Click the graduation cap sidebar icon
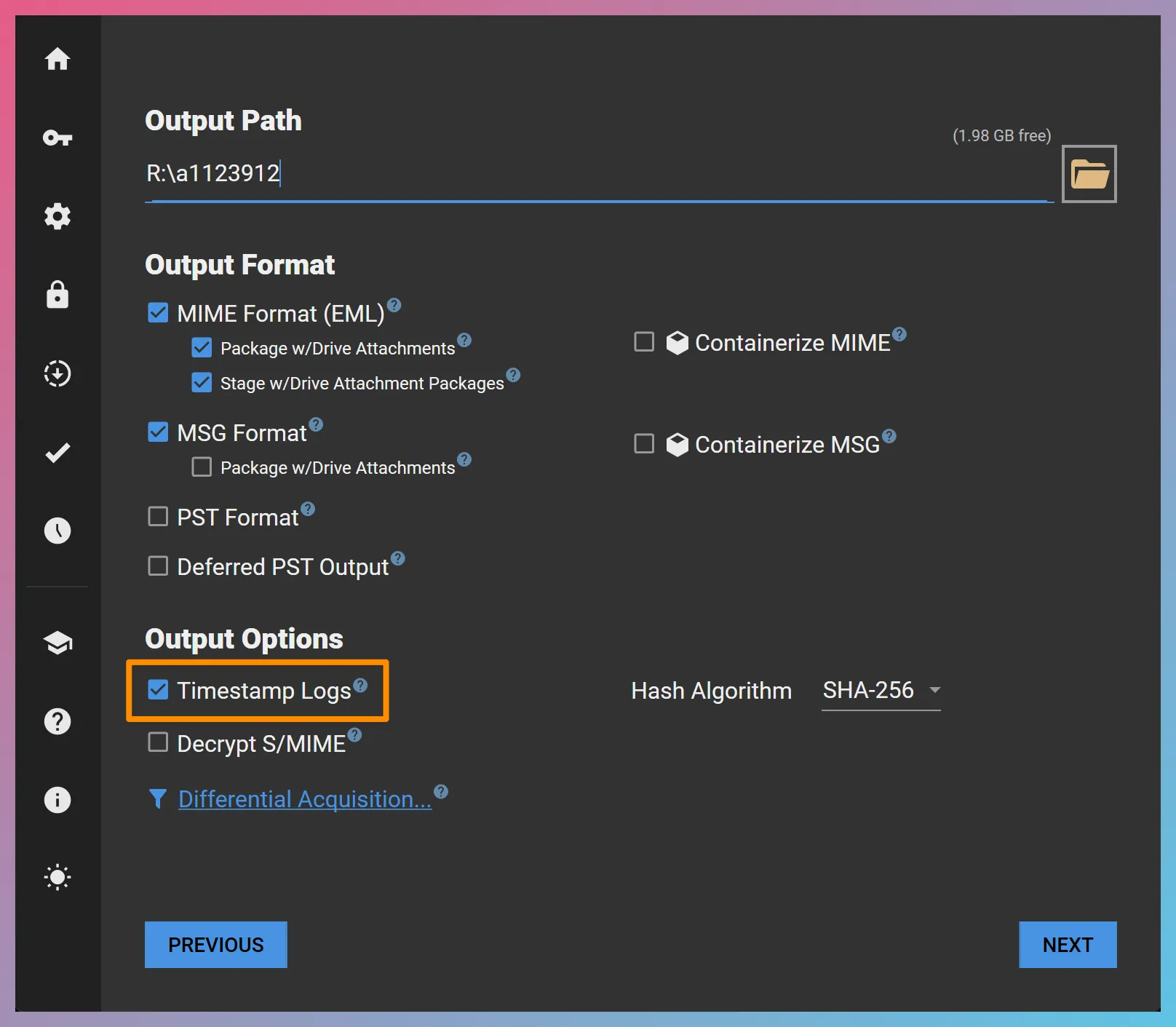Image resolution: width=1176 pixels, height=1027 pixels. 57,643
